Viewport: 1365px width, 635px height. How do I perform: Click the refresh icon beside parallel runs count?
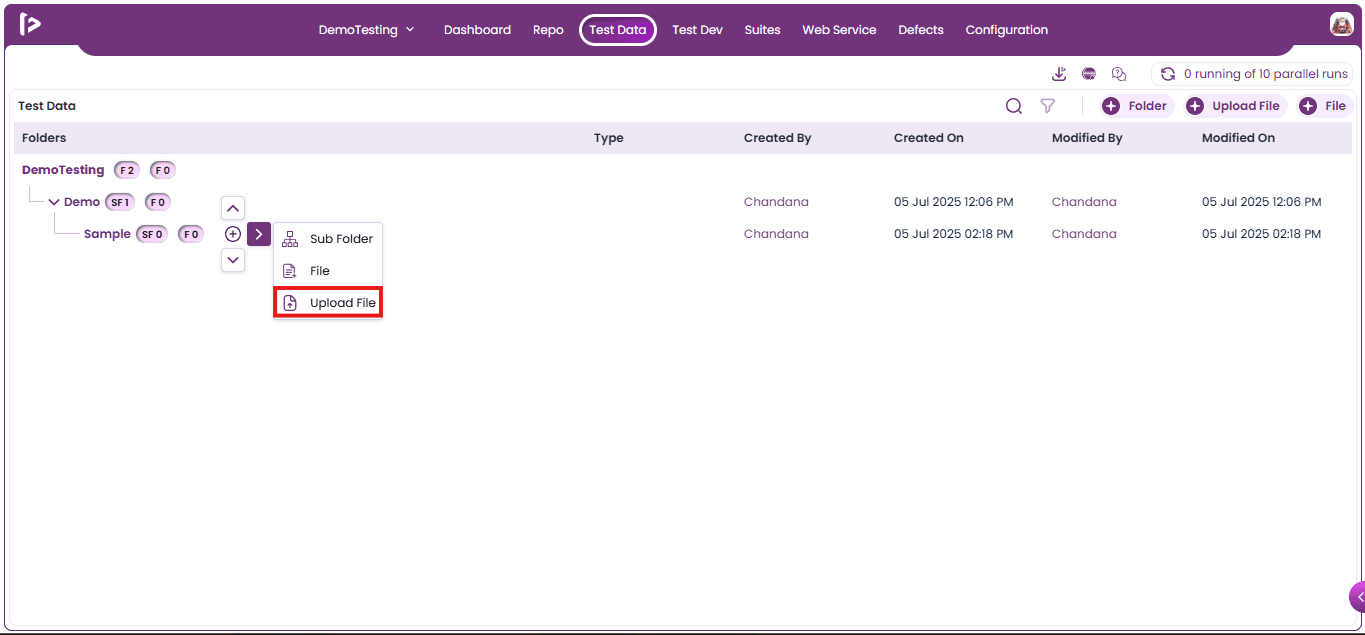(x=1167, y=74)
